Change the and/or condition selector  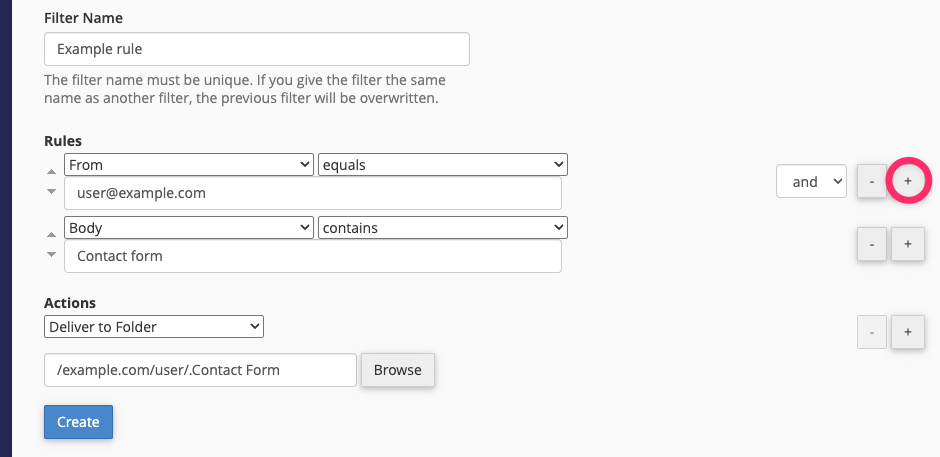point(811,181)
